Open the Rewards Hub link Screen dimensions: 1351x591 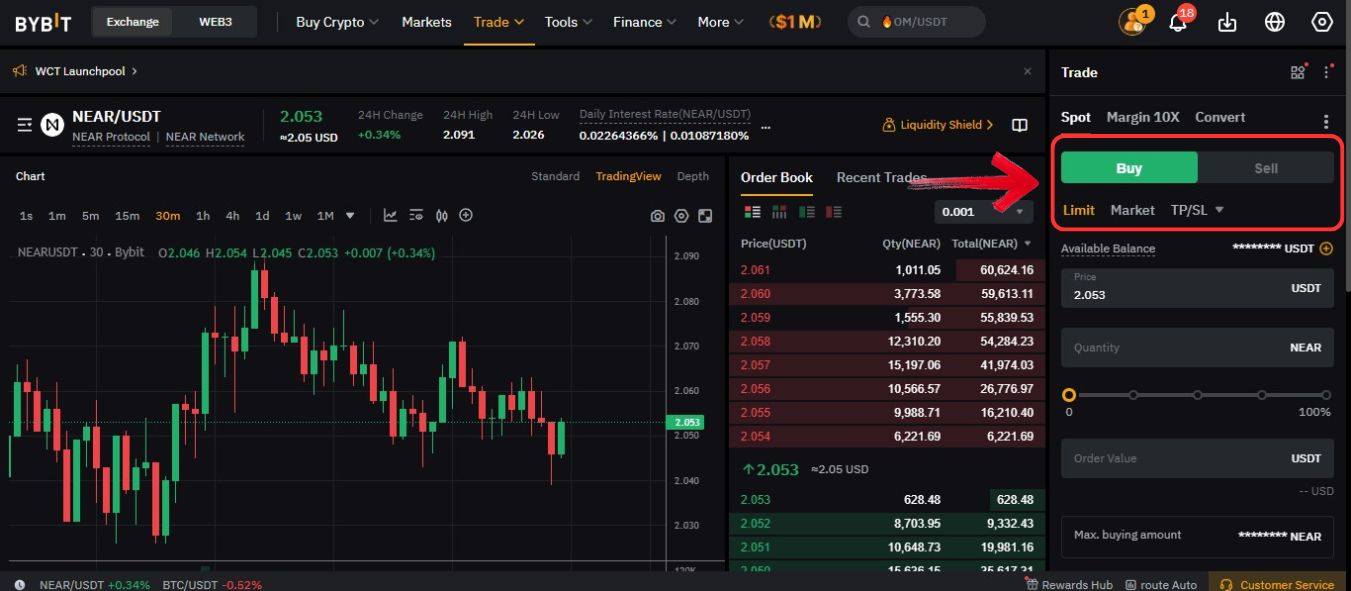(1068, 585)
